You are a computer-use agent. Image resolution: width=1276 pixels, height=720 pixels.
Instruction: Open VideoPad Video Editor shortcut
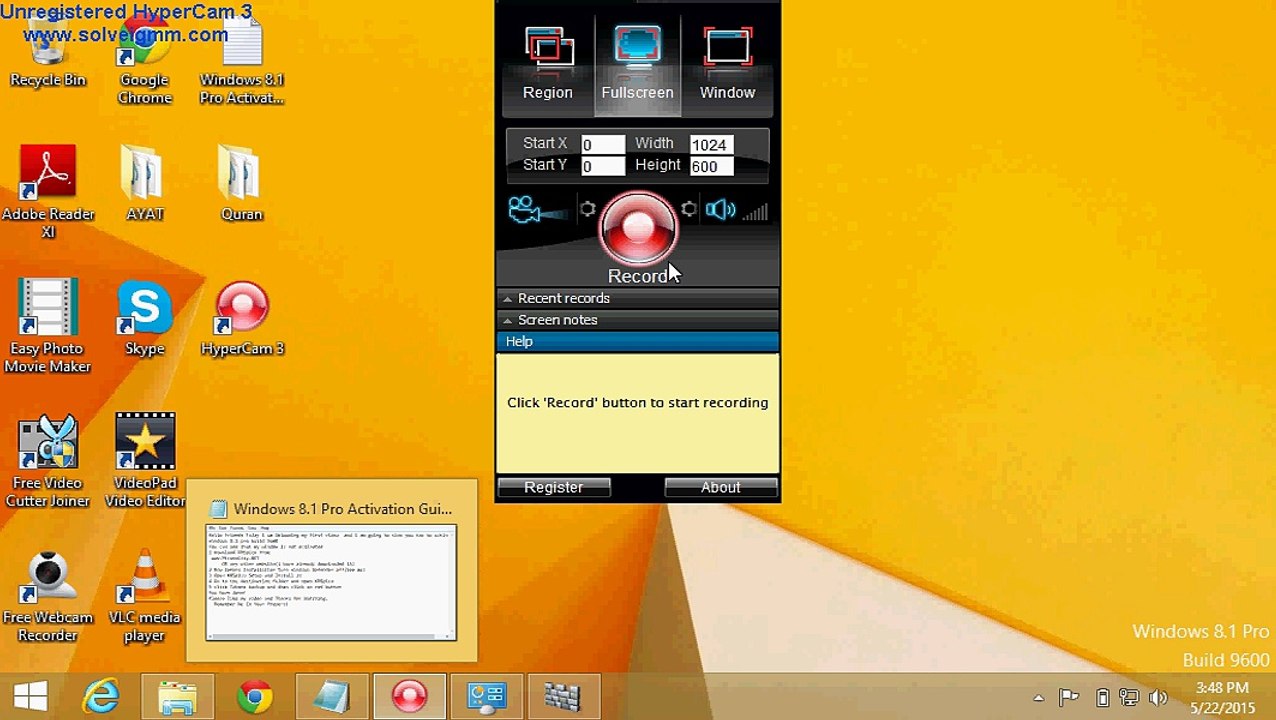coord(144,461)
